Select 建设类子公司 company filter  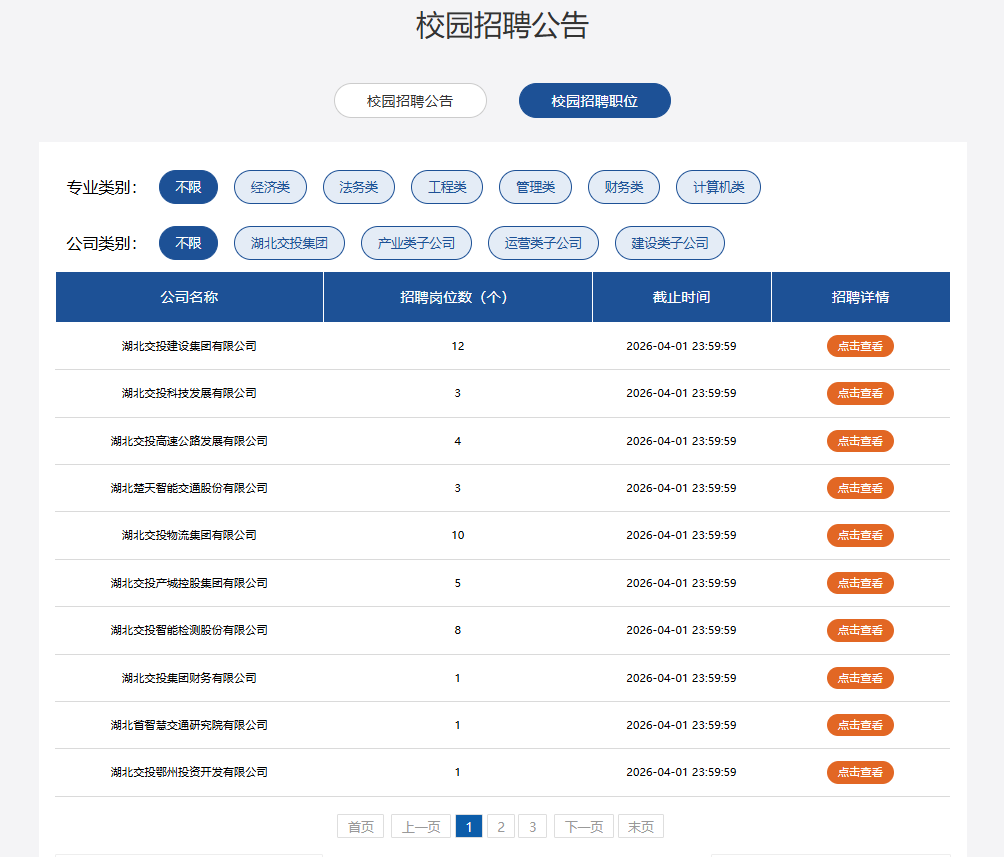pos(670,243)
